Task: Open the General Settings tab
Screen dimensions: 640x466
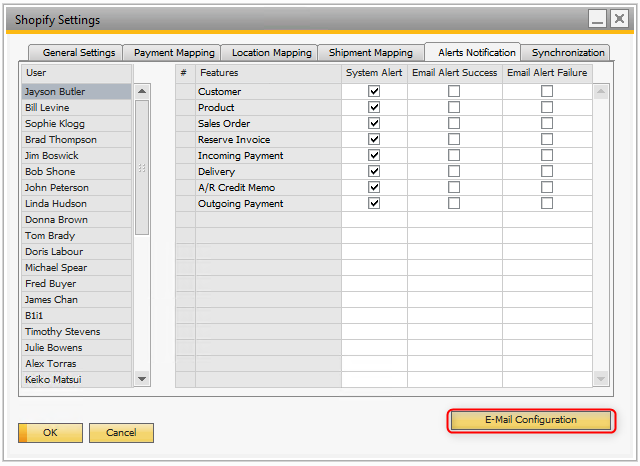Action: (x=79, y=52)
